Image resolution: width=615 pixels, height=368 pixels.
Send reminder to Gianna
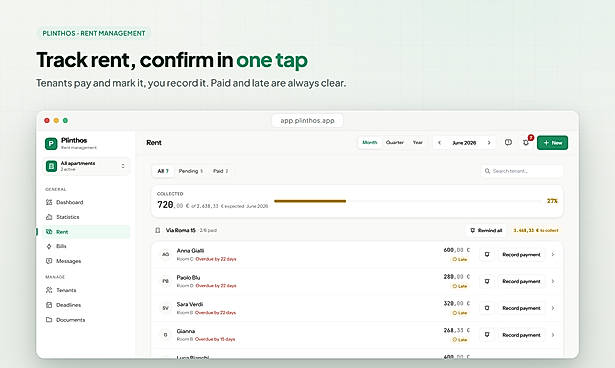[x=487, y=335]
